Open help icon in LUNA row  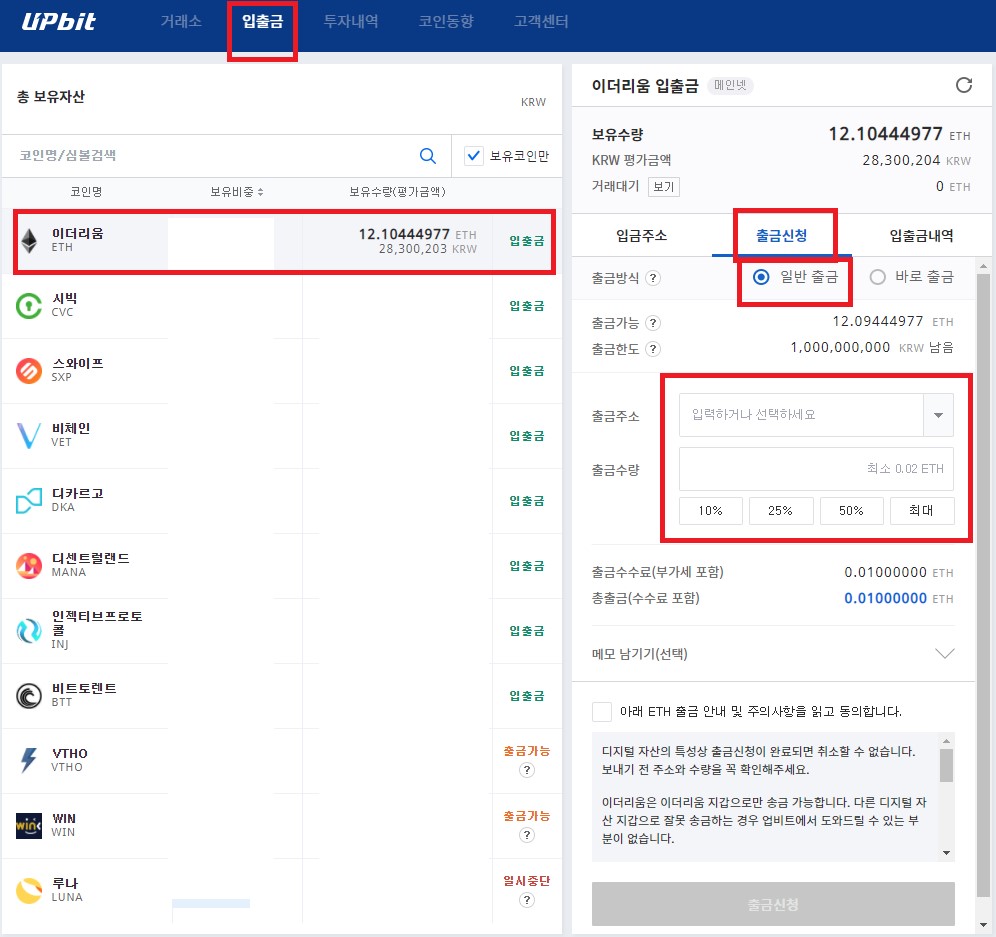pos(527,900)
